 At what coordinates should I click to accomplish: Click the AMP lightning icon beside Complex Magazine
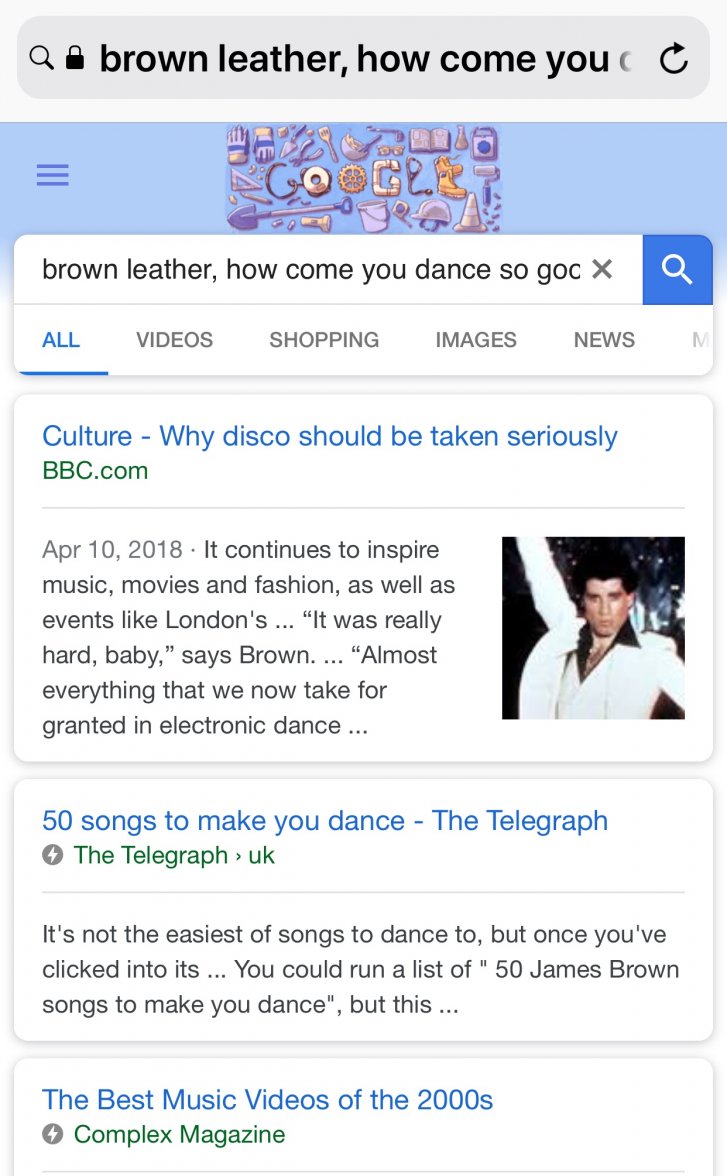(x=52, y=1135)
